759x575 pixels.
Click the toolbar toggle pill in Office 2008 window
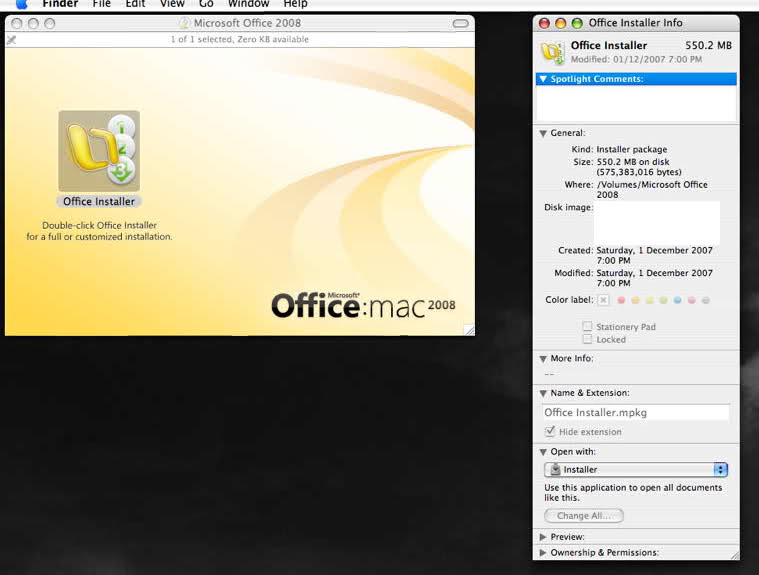pyautogui.click(x=460, y=23)
